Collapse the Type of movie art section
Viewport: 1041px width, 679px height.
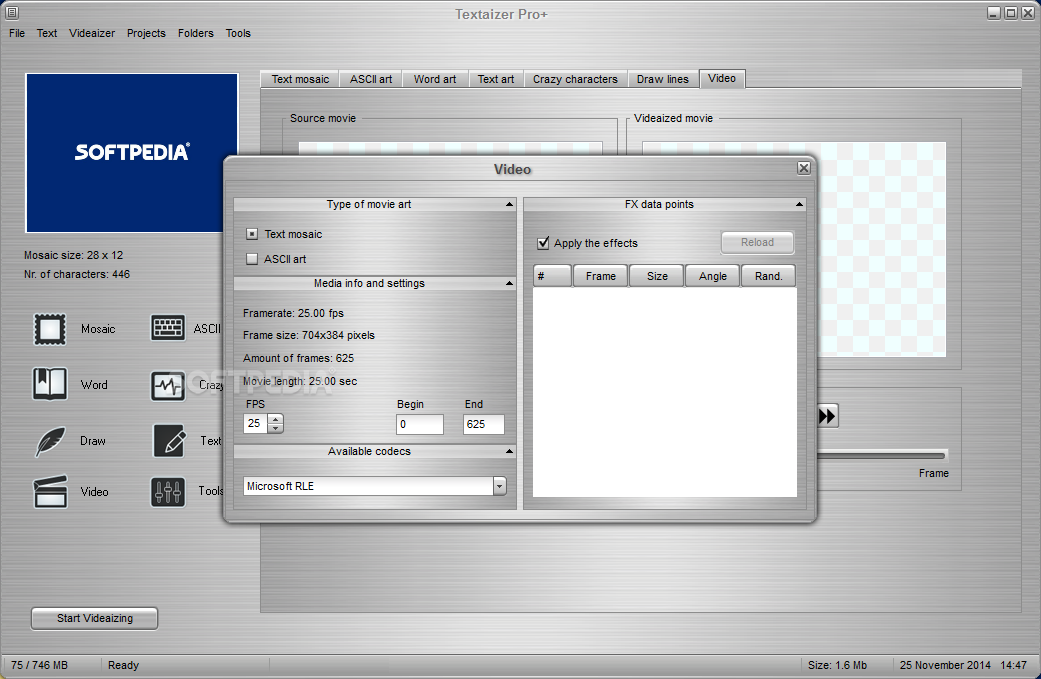tap(509, 204)
